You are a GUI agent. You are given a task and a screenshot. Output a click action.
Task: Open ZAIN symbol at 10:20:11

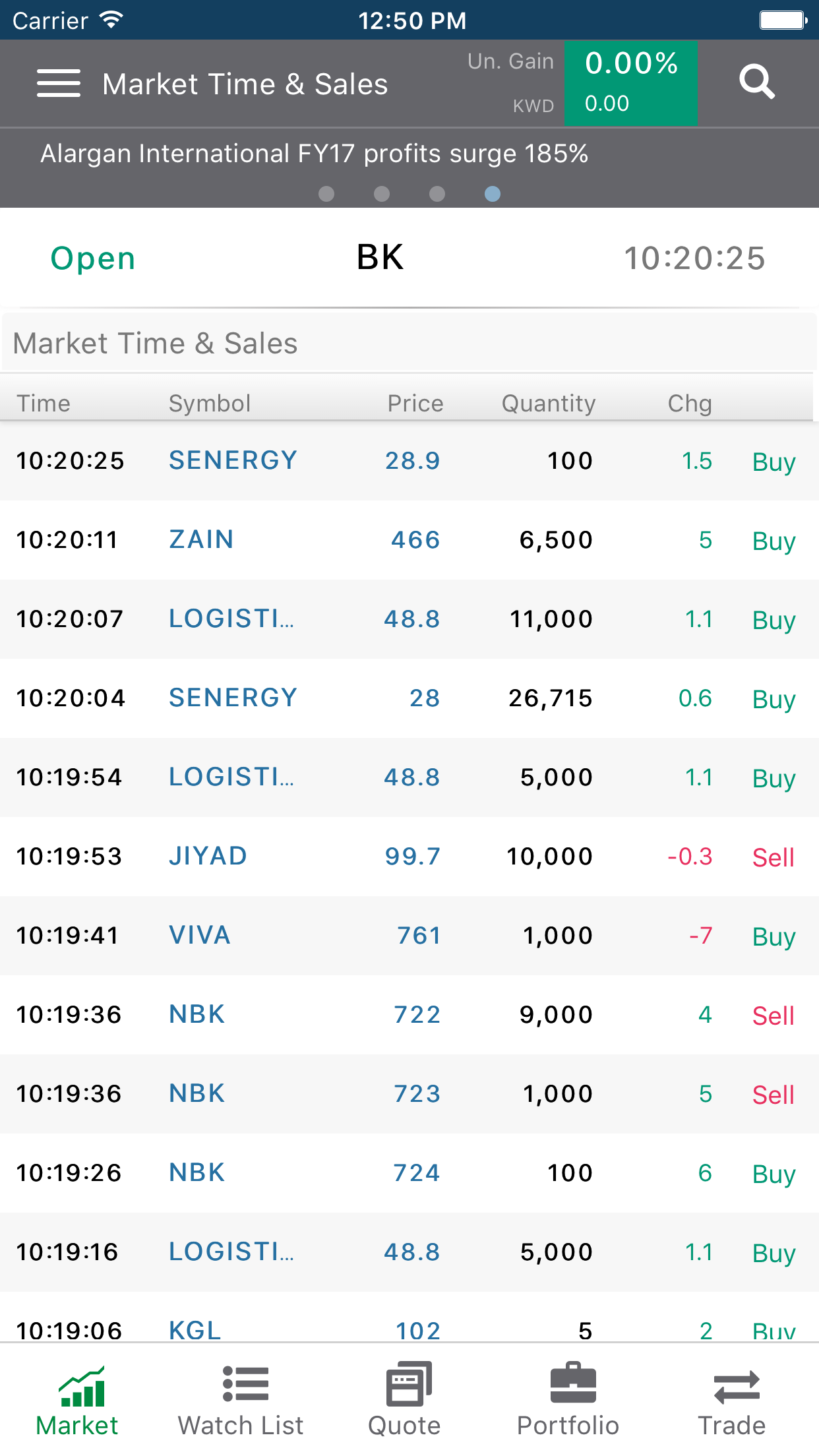coord(201,540)
